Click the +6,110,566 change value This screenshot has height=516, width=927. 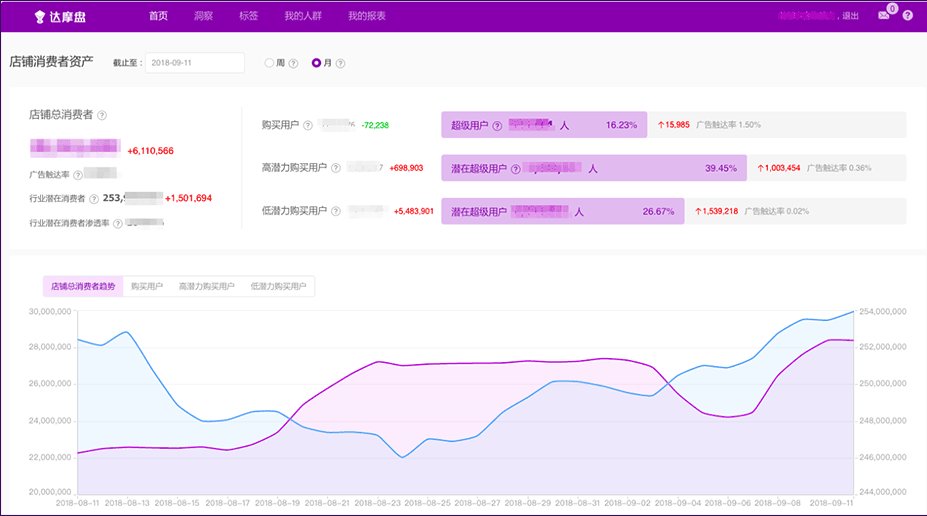tap(151, 151)
